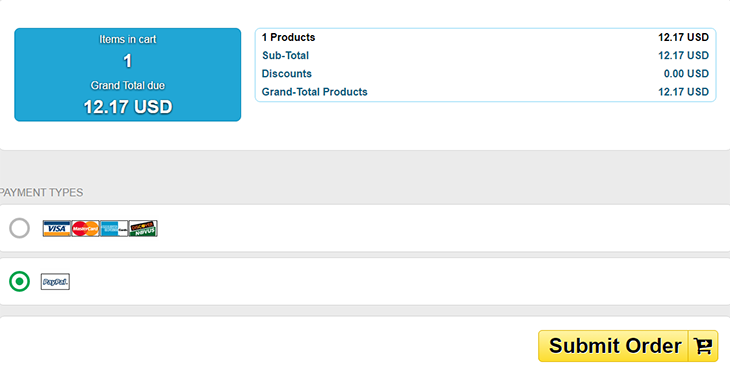Click the Sub-Total label
The image size is (730, 373).
285,55
